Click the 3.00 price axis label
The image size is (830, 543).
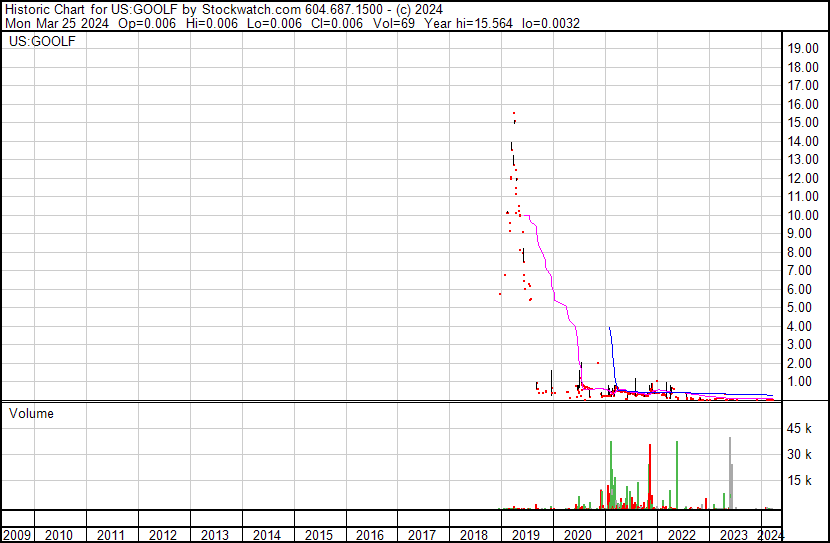point(799,345)
